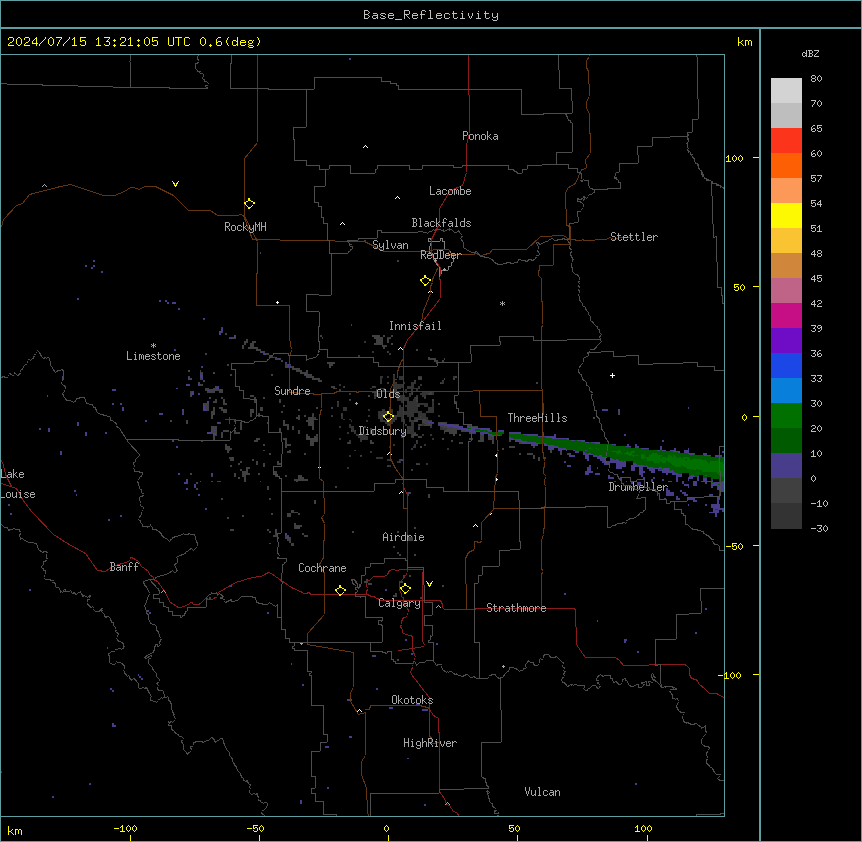Click the Limestone label

point(153,356)
